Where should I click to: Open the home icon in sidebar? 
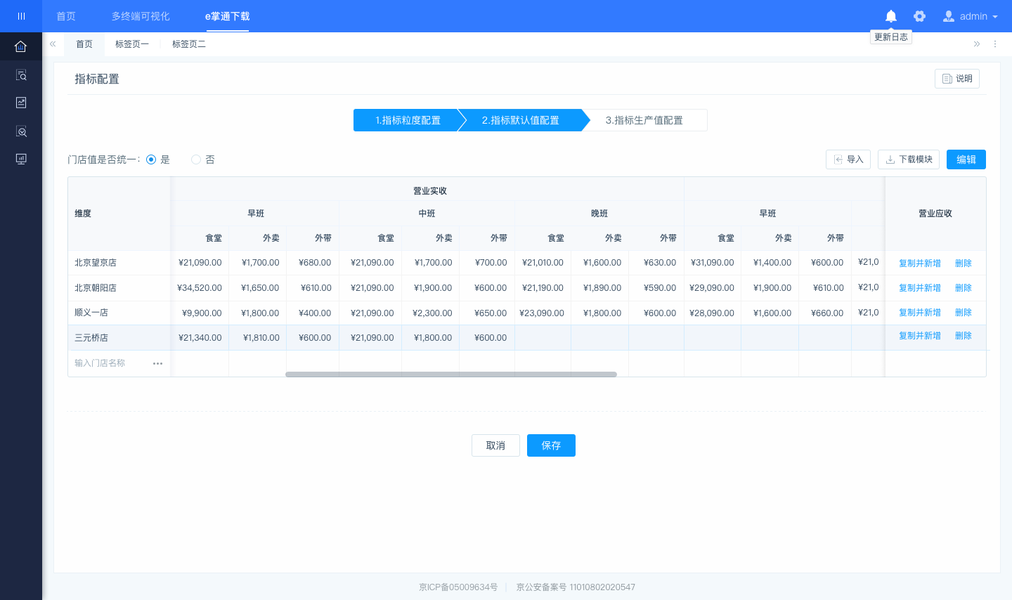pyautogui.click(x=21, y=46)
